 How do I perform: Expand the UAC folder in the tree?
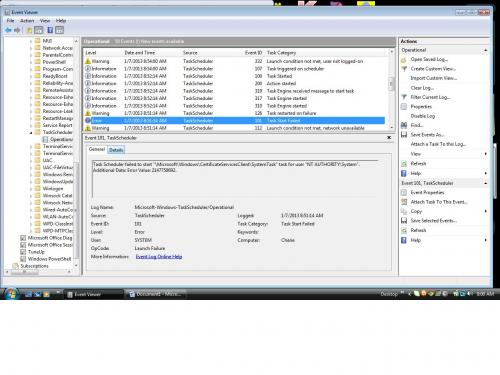[x=31, y=160]
